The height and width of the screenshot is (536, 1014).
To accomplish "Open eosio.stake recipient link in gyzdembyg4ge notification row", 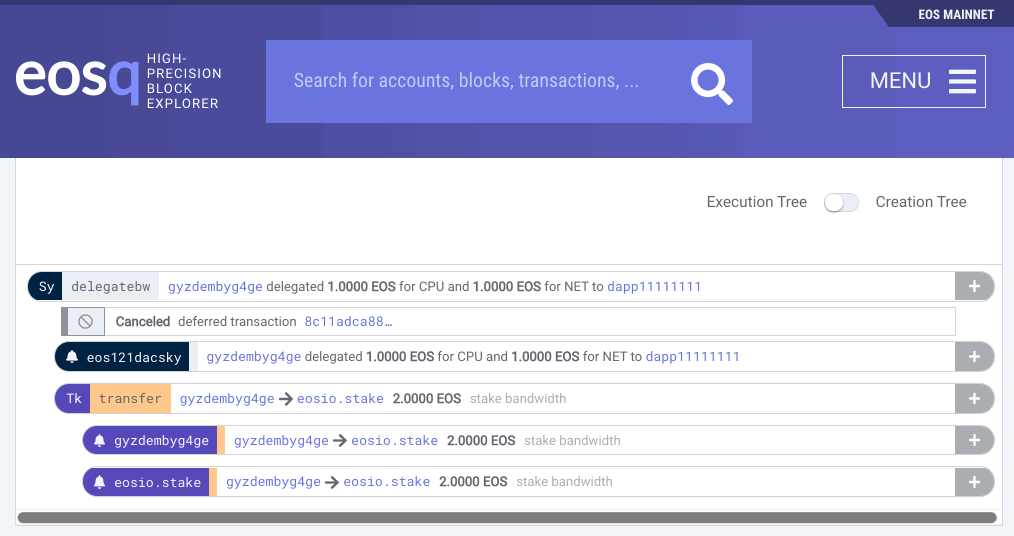I will [x=394, y=440].
